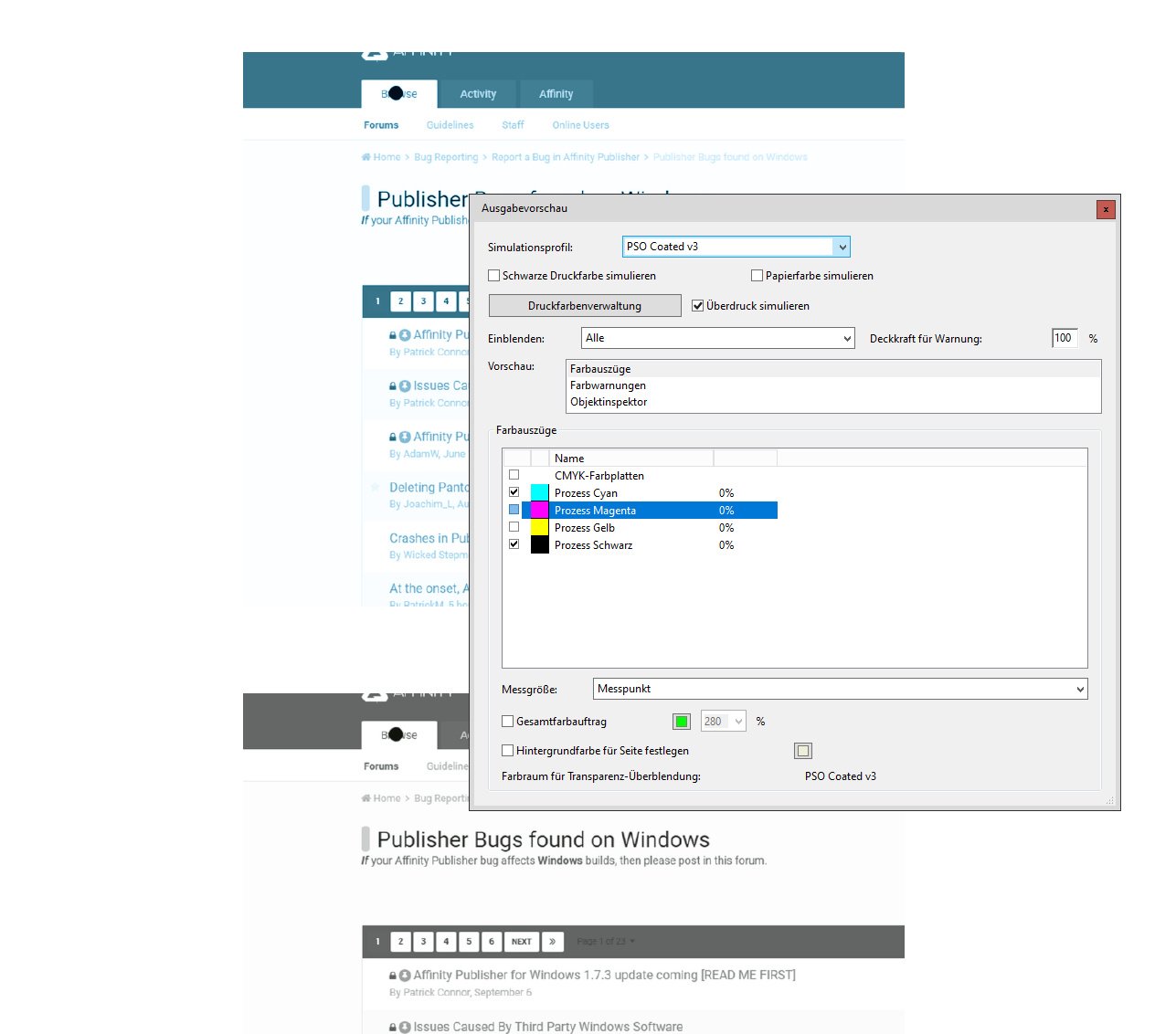Close the Ausgabevorschau dialog with red x
This screenshot has width=1176, height=1034.
pyautogui.click(x=1106, y=209)
